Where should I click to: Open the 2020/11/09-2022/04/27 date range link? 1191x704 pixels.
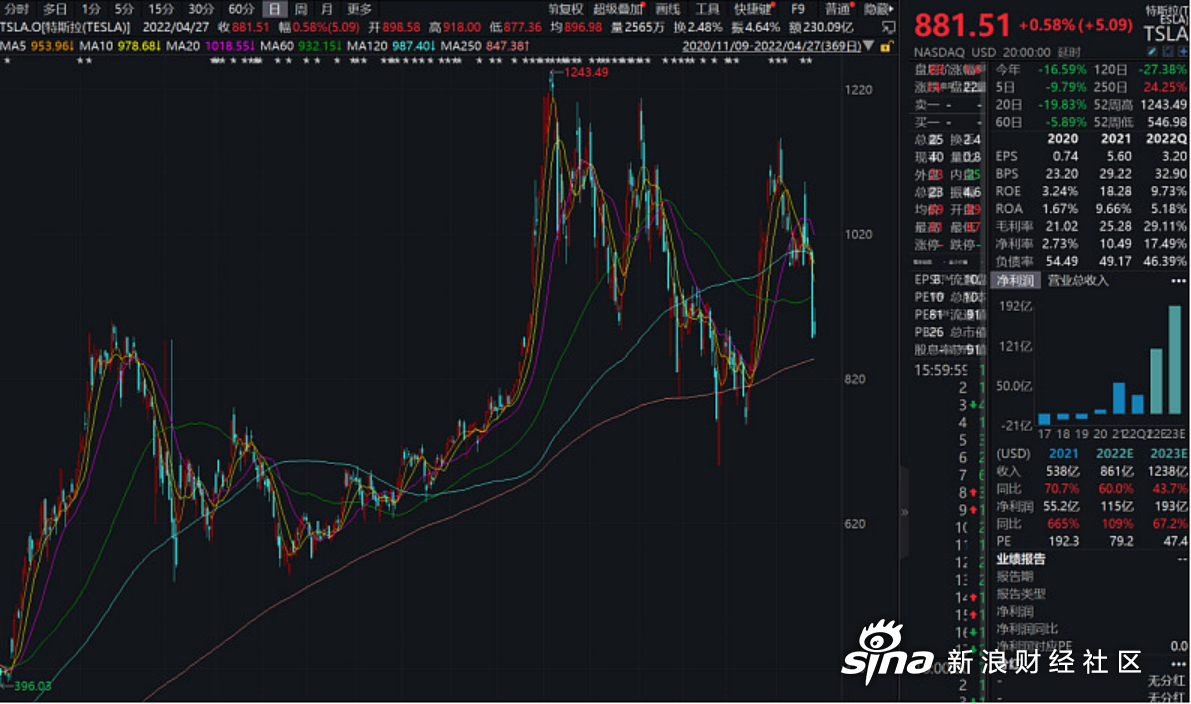coord(772,46)
